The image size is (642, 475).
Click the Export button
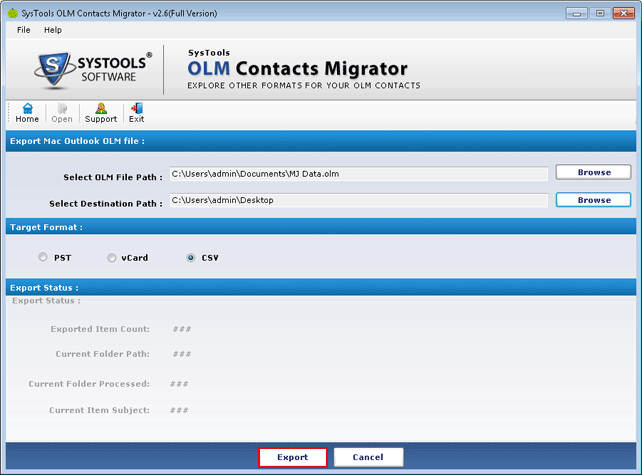point(292,457)
